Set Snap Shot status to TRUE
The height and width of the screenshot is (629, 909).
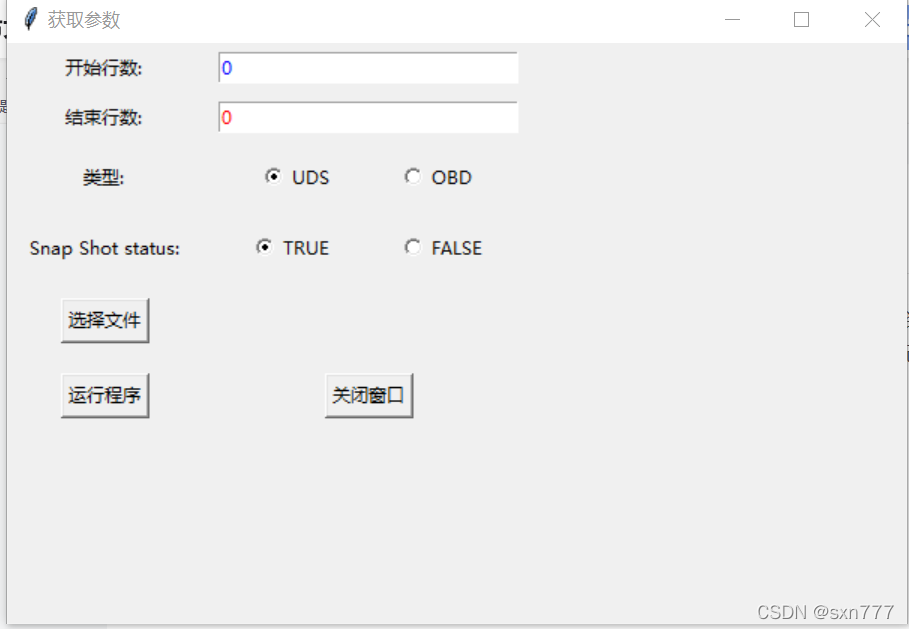(x=264, y=247)
